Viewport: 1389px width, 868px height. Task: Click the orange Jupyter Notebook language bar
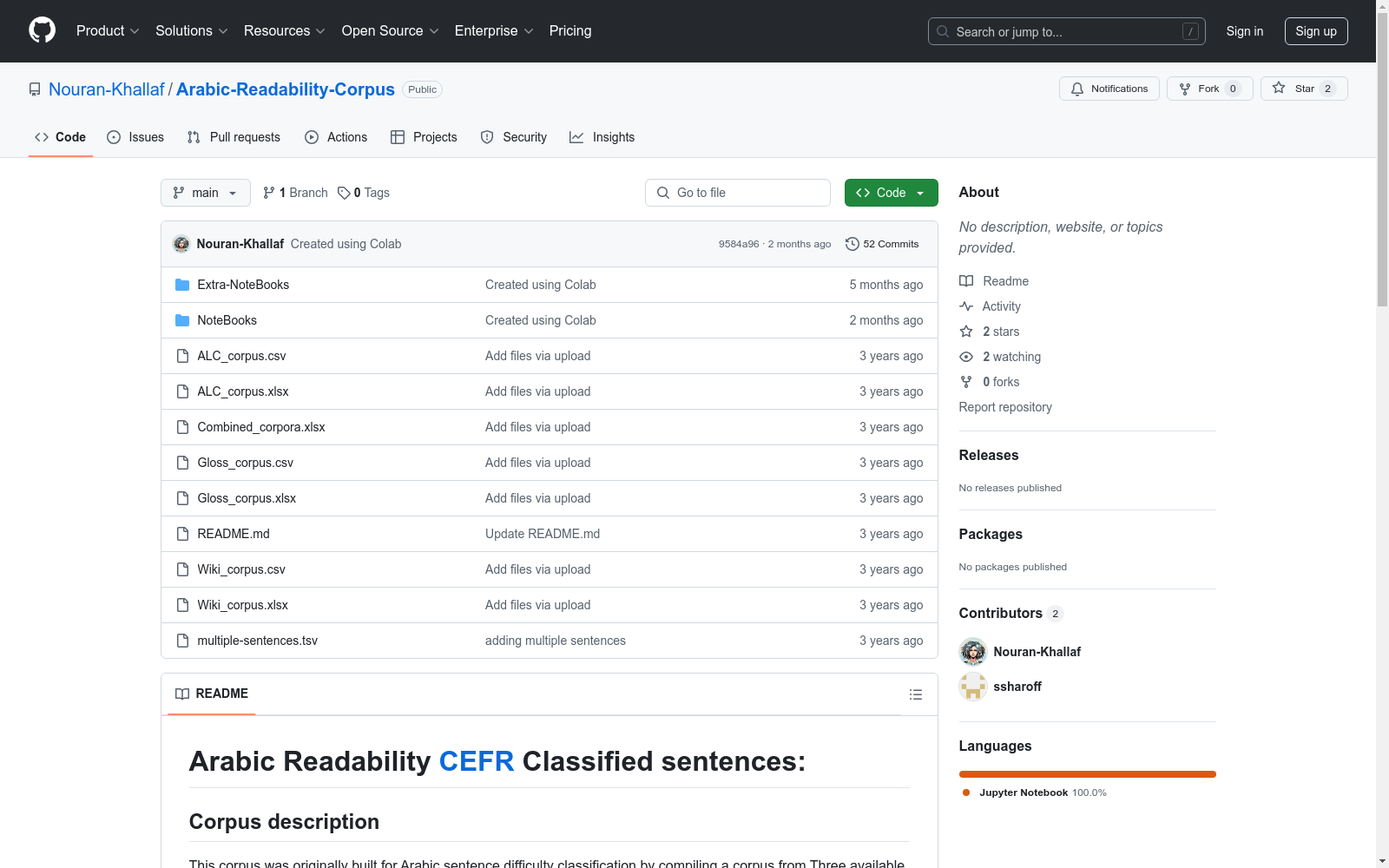point(1088,774)
